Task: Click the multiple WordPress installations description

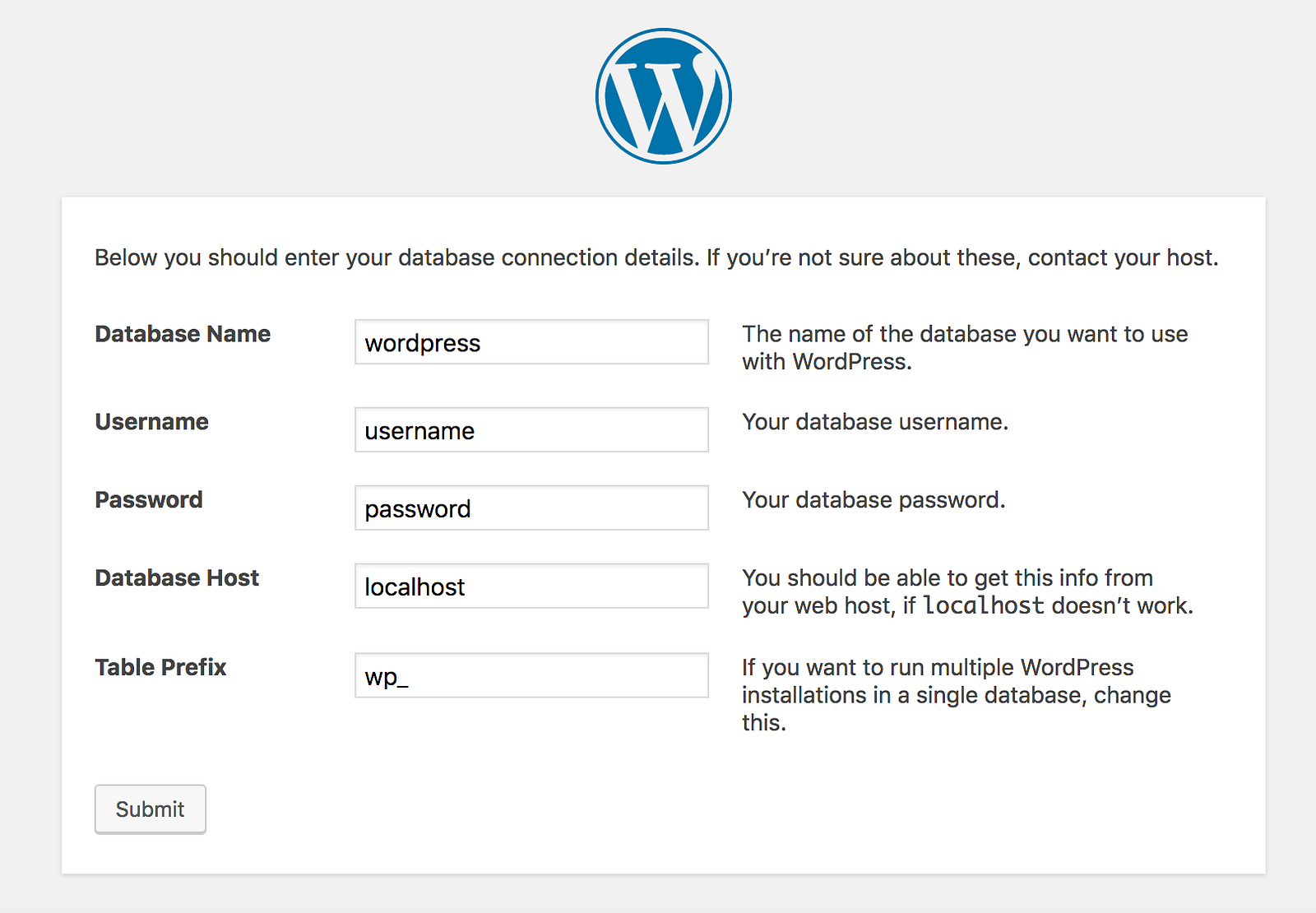Action: [957, 695]
